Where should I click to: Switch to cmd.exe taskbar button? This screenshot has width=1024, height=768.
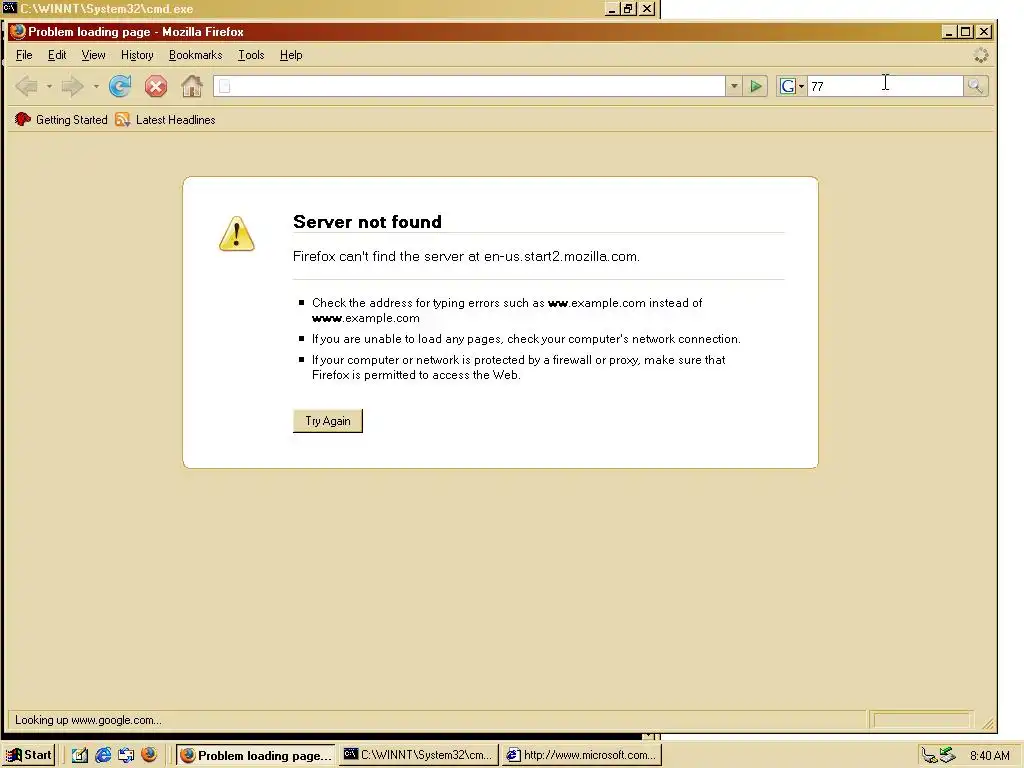[x=419, y=755]
